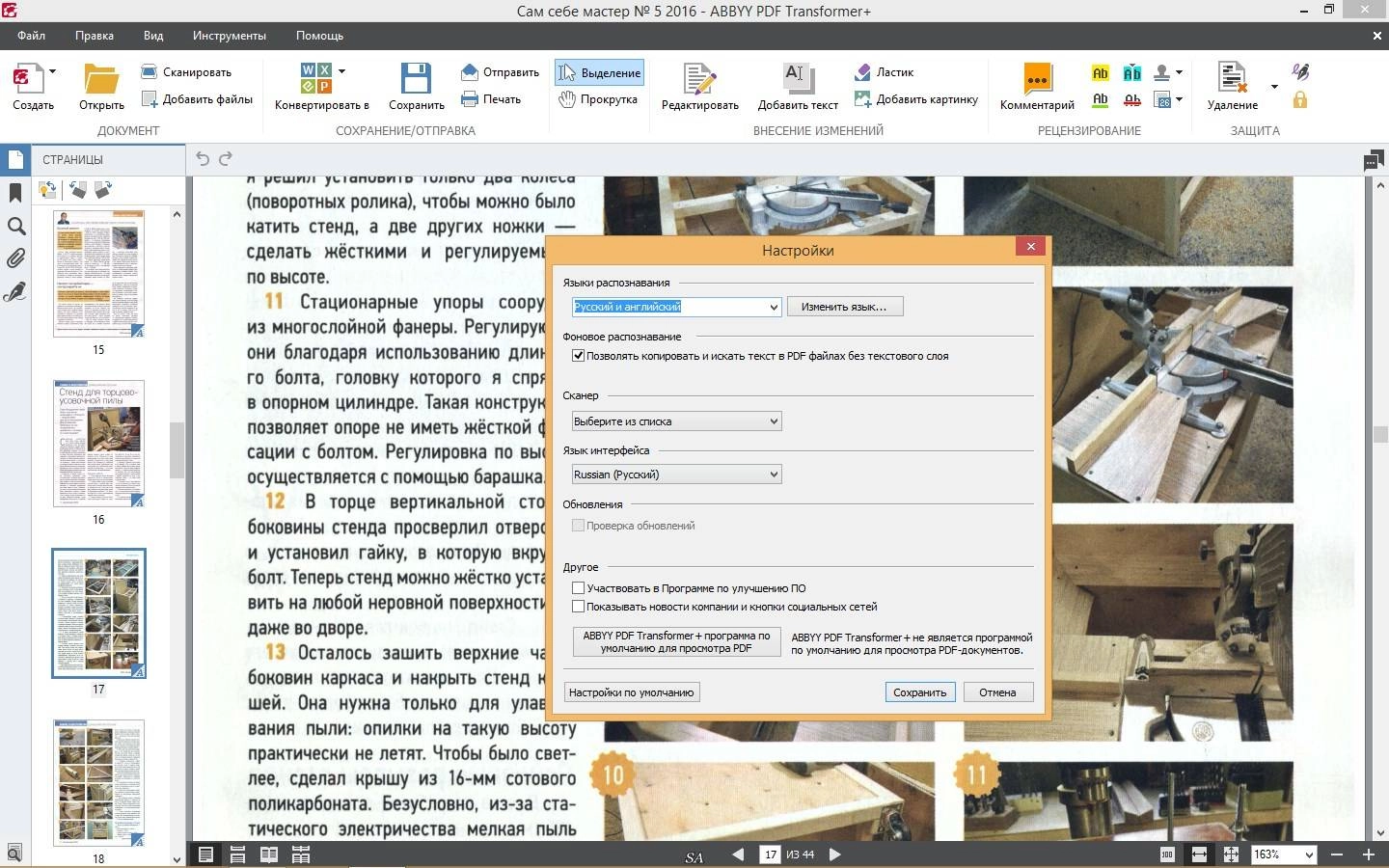Rotate pages right in Страницы panel
Screen dimensions: 1389x868
coord(102,189)
